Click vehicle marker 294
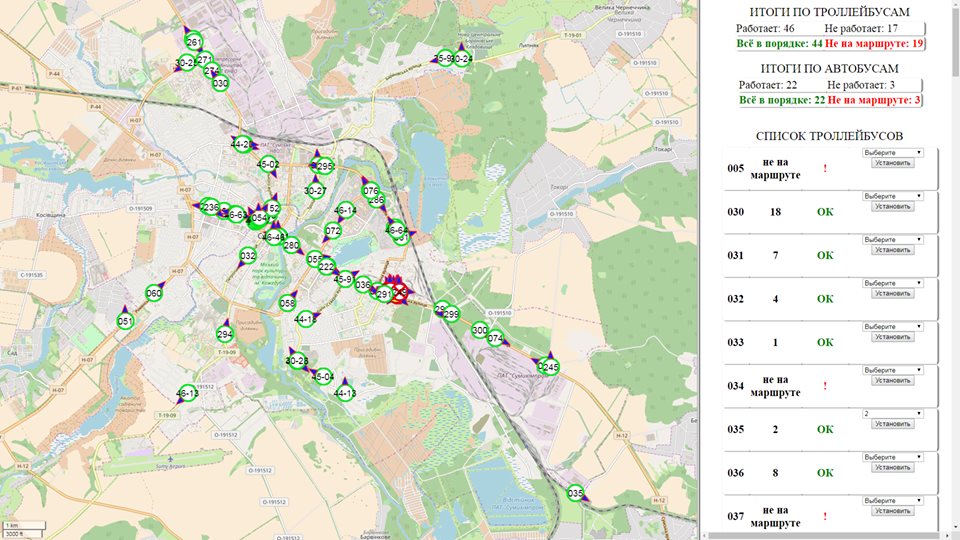The image size is (960, 540). (x=225, y=334)
